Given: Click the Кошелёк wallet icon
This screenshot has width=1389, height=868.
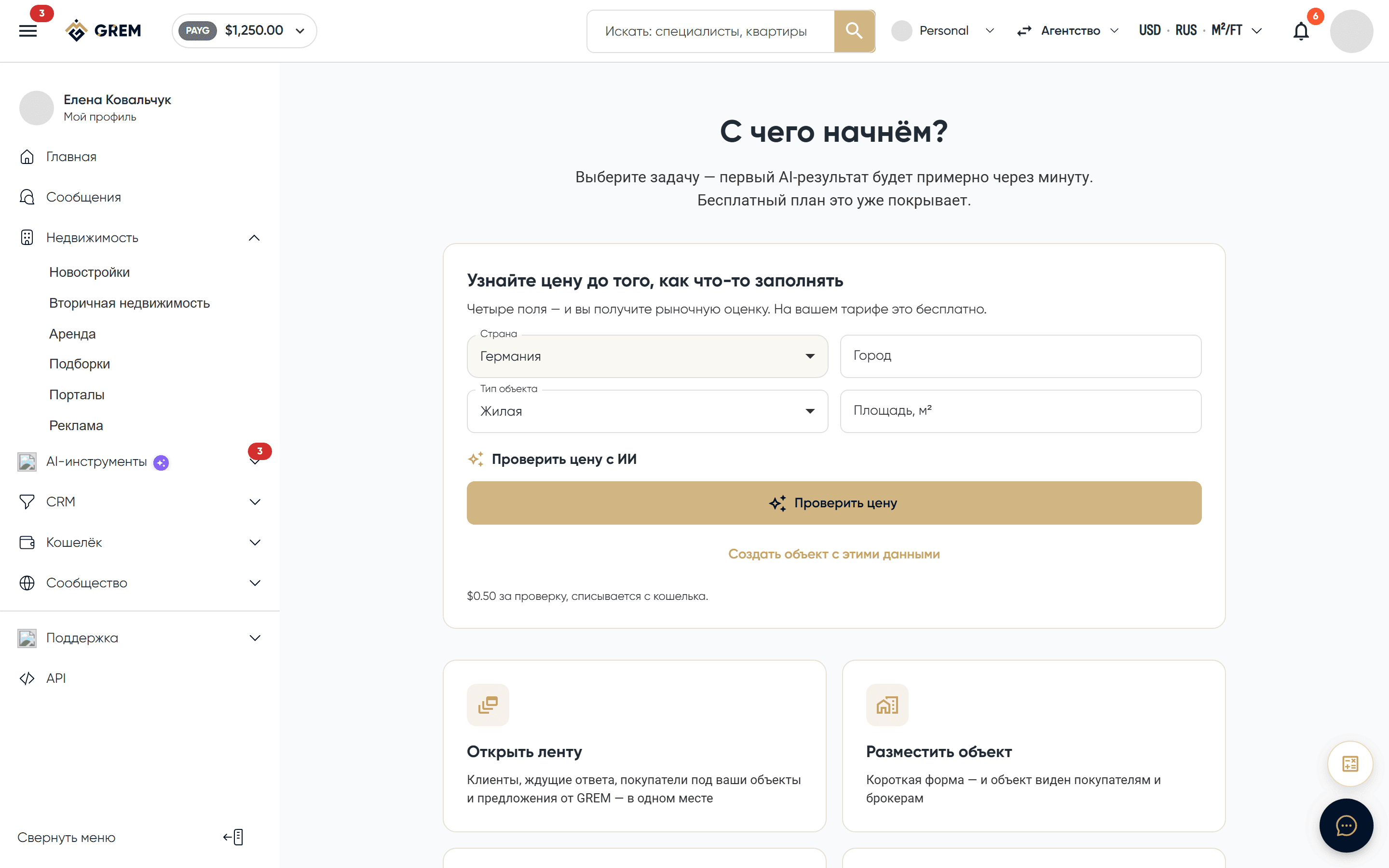Looking at the screenshot, I should point(27,542).
